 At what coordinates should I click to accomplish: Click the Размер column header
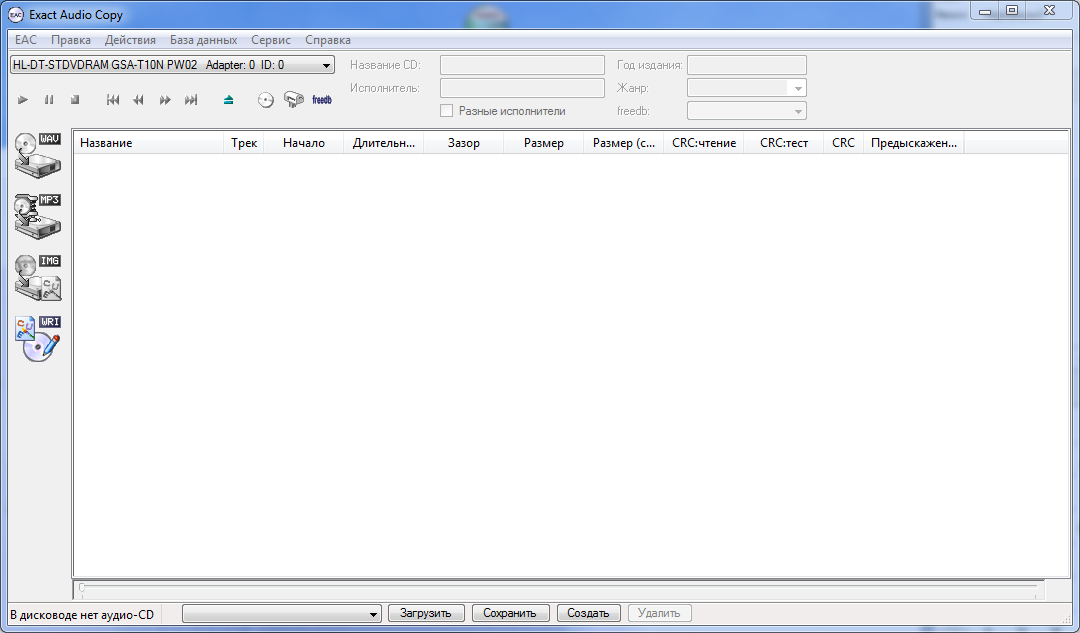543,143
